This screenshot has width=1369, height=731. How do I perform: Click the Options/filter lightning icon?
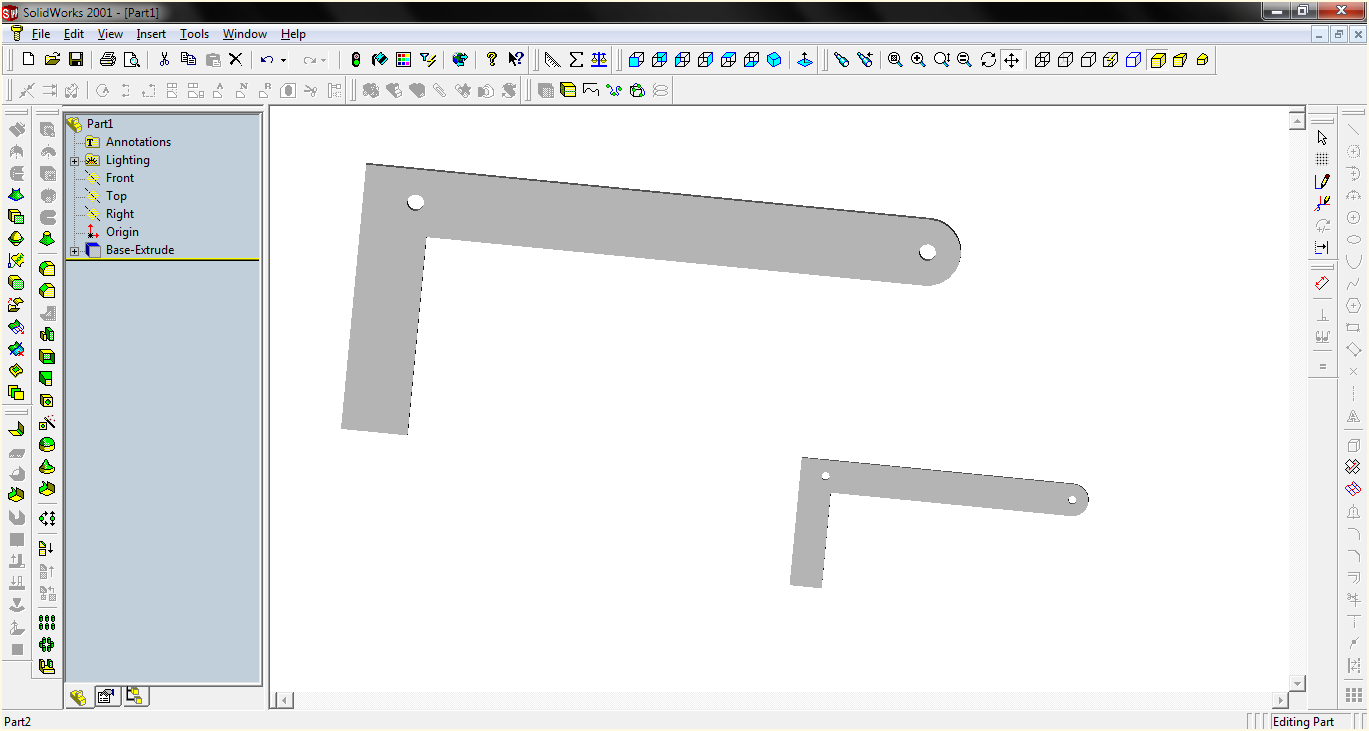click(428, 60)
